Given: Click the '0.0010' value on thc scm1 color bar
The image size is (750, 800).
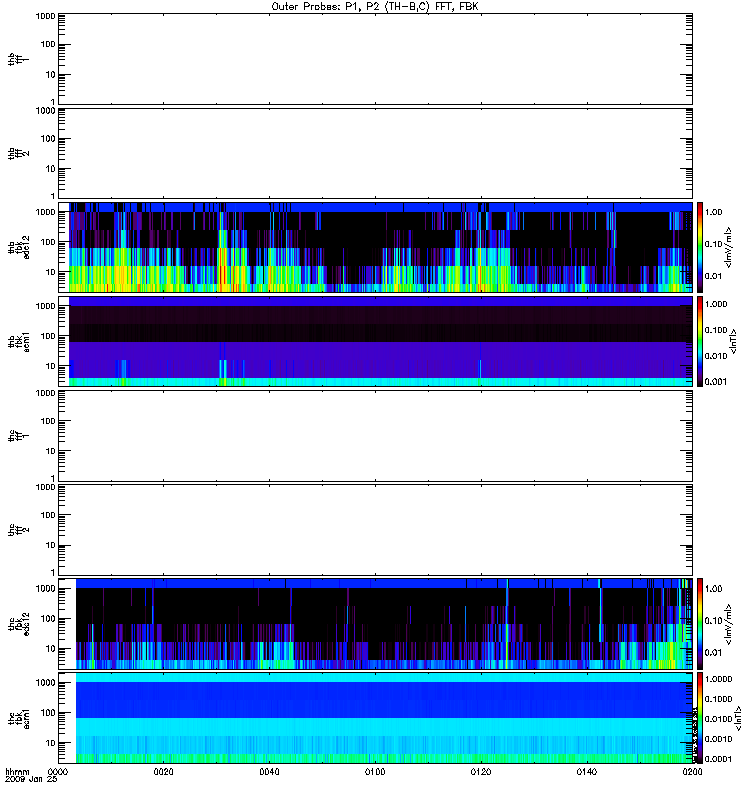Looking at the screenshot, I should [x=718, y=739].
